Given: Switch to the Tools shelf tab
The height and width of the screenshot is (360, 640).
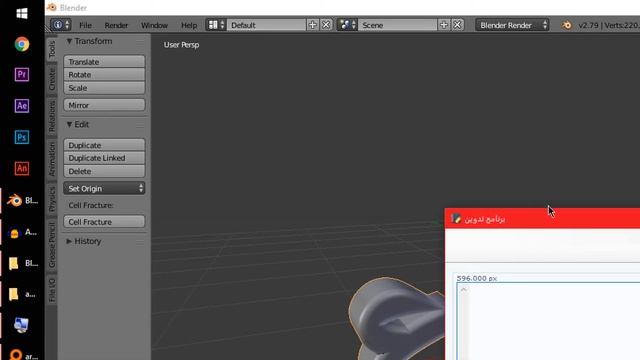Looking at the screenshot, I should [52, 49].
